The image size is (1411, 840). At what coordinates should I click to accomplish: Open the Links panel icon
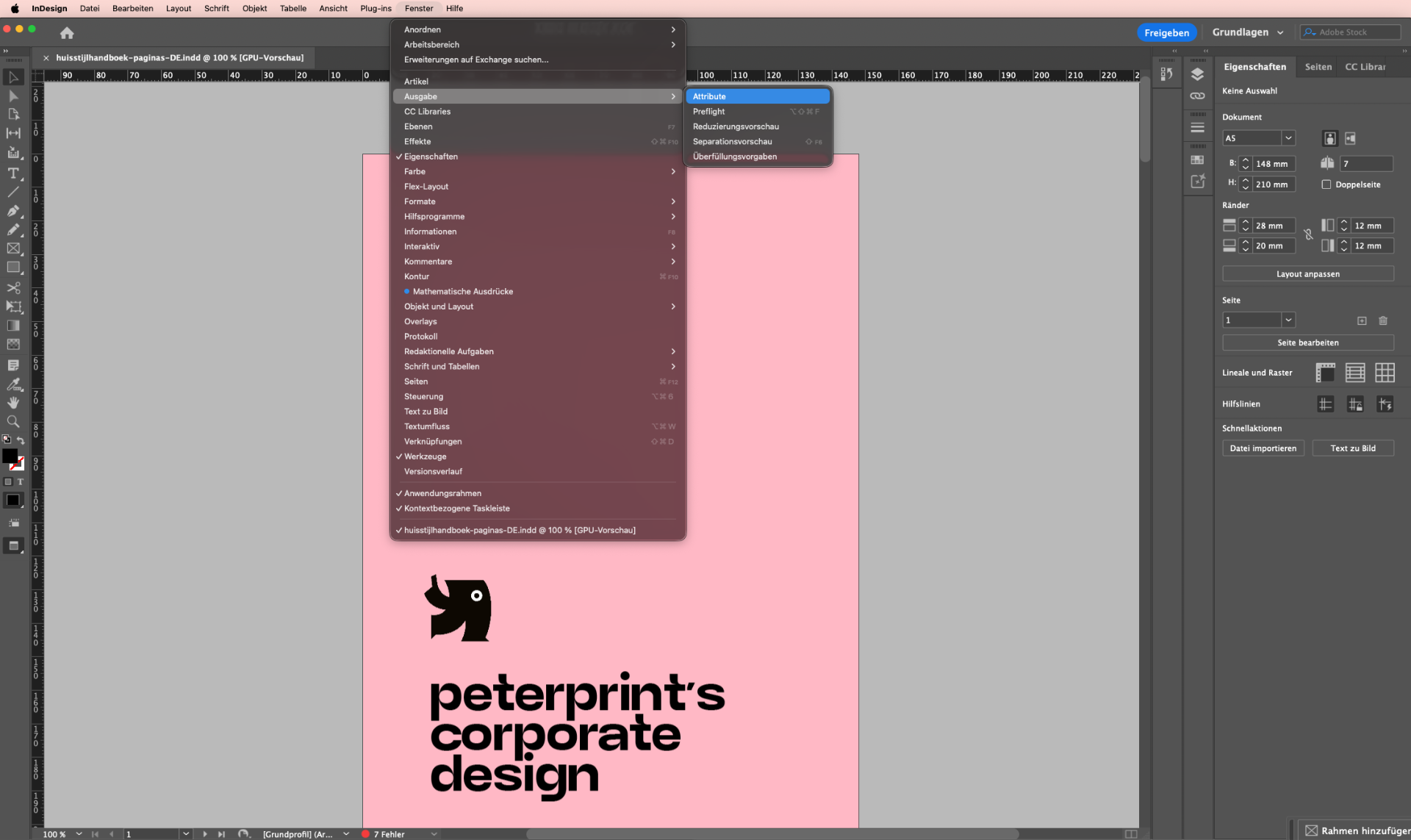coord(1197,96)
